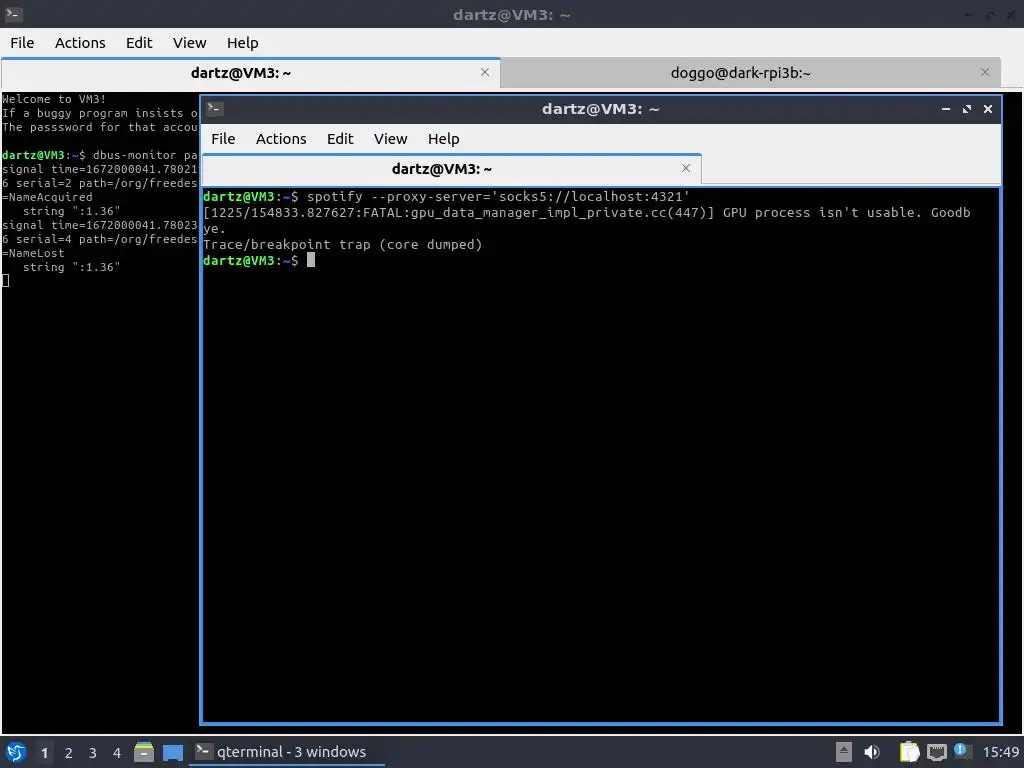Screen dimensions: 1024x768
Task: Minimize the front dartz@VM3 terminal window
Action: pos(946,109)
